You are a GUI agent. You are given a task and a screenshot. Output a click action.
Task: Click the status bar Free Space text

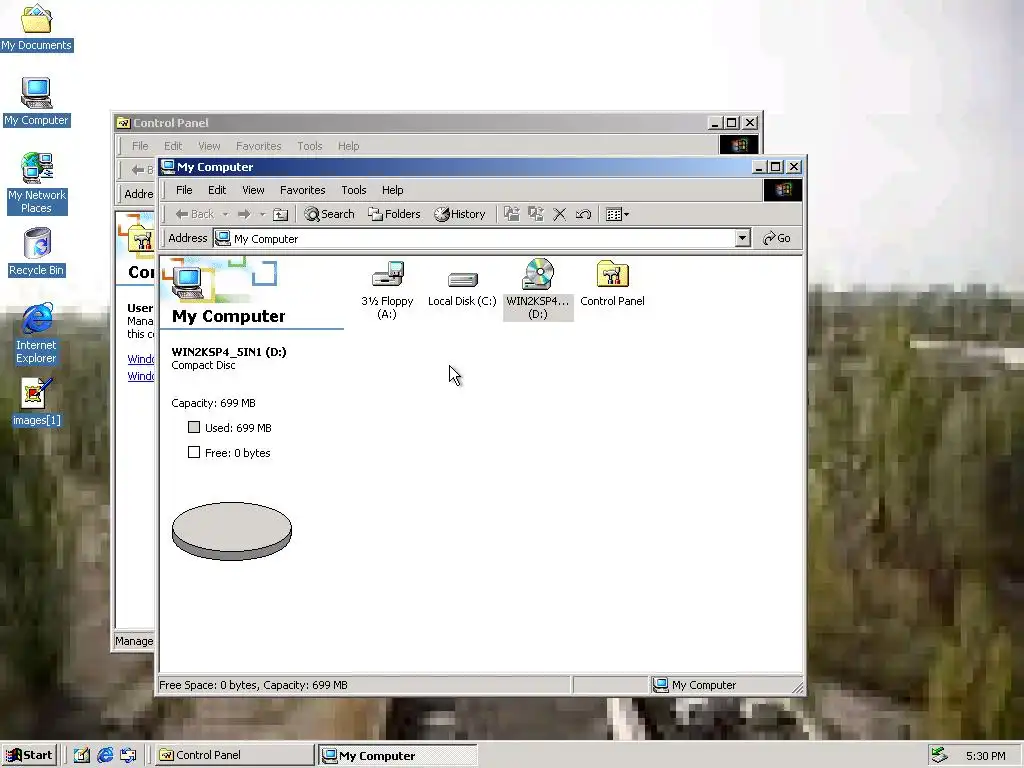click(253, 685)
